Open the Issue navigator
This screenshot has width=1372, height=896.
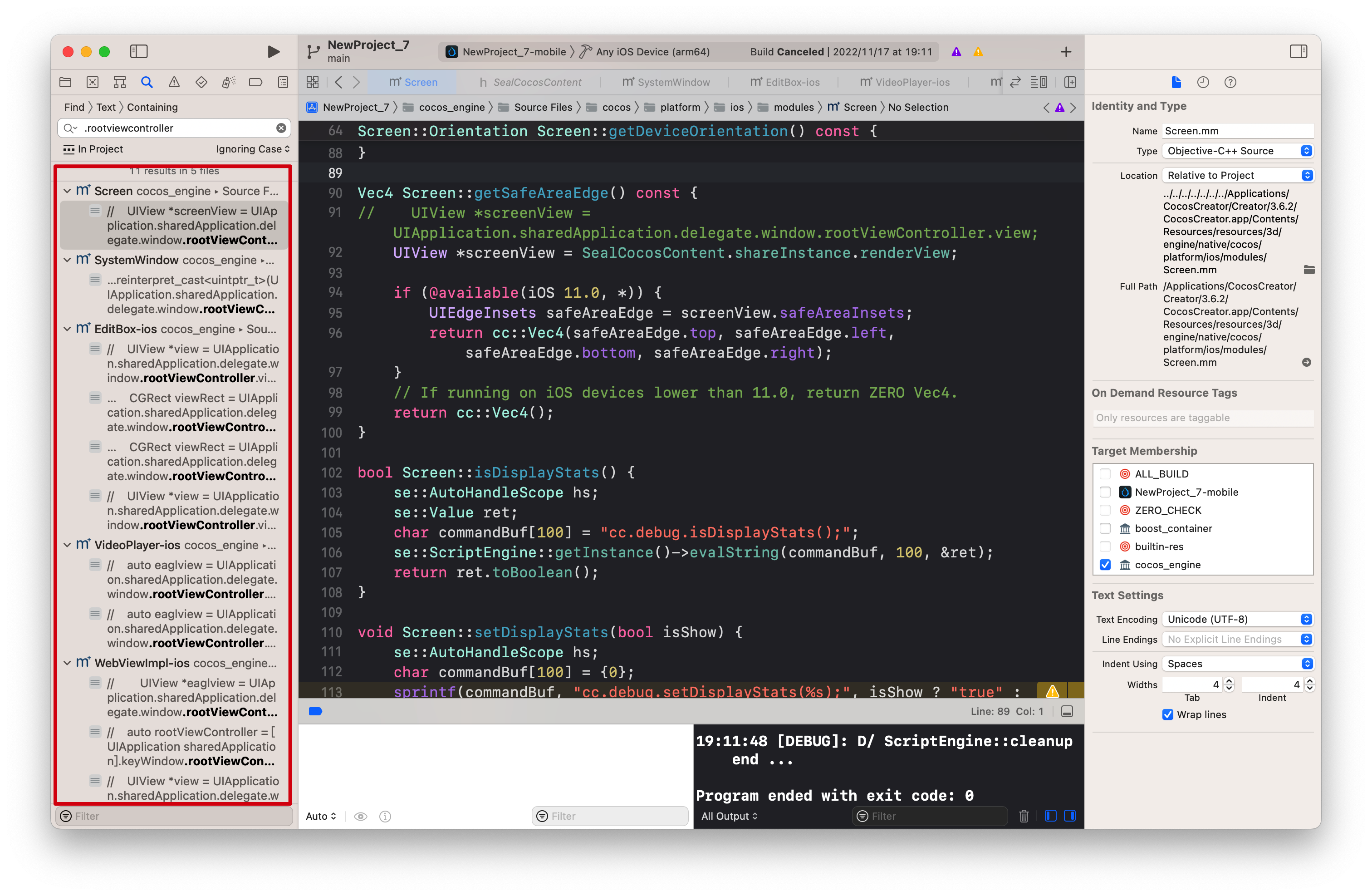click(174, 82)
